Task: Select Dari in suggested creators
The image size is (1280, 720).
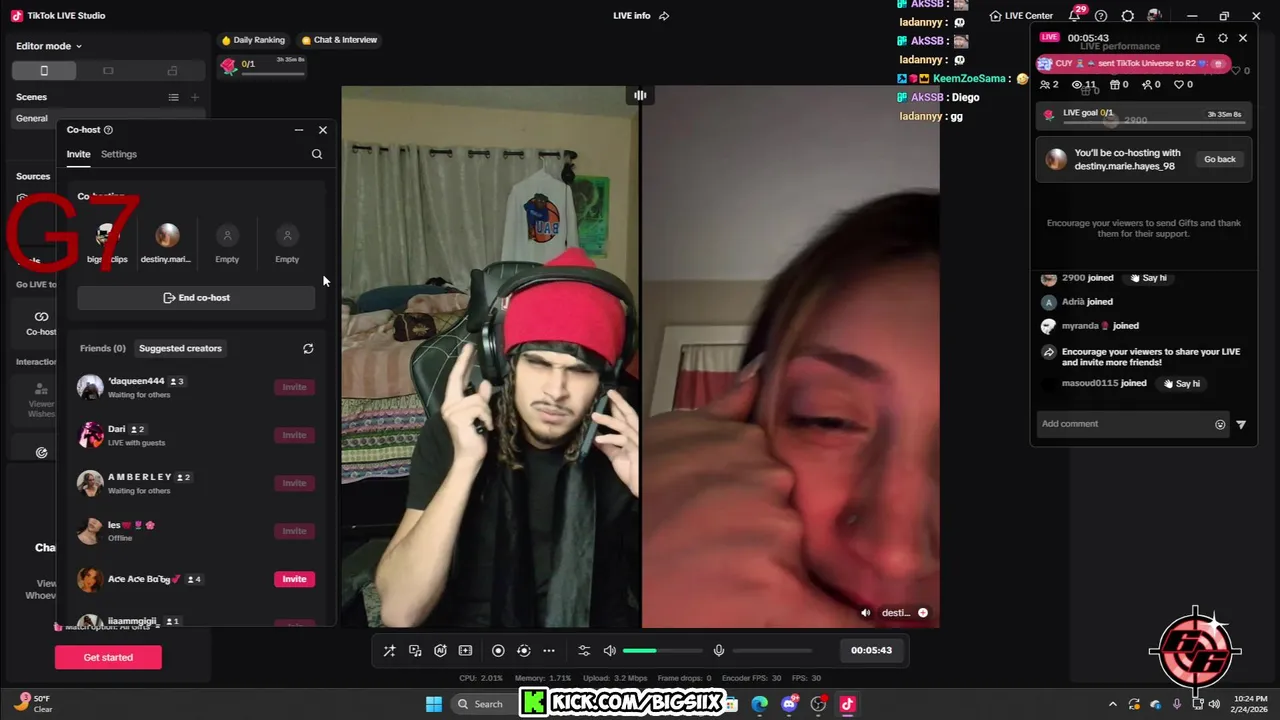Action: [196, 435]
